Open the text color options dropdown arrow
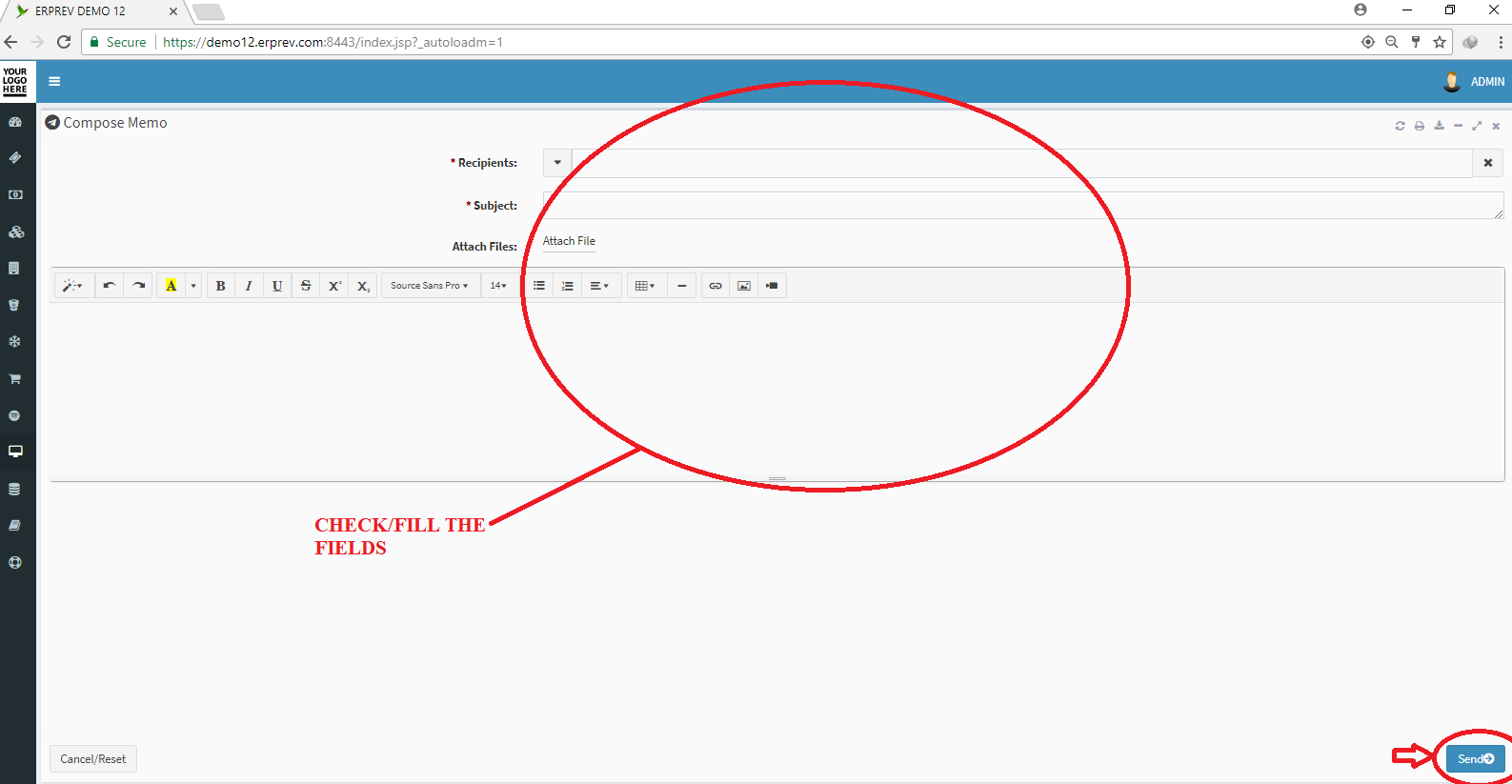This screenshot has width=1512, height=784. (x=193, y=285)
